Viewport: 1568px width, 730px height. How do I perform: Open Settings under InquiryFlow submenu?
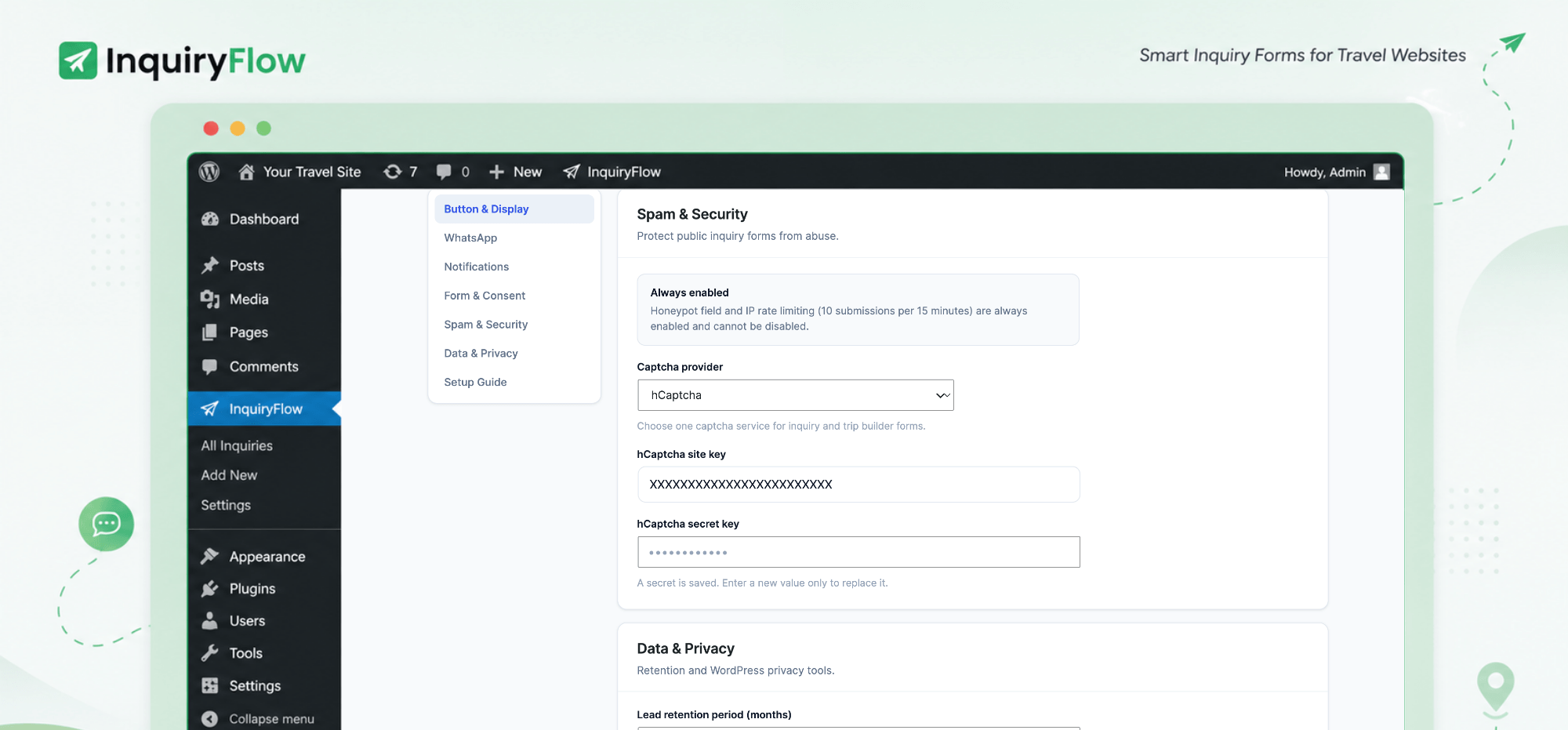tap(226, 505)
